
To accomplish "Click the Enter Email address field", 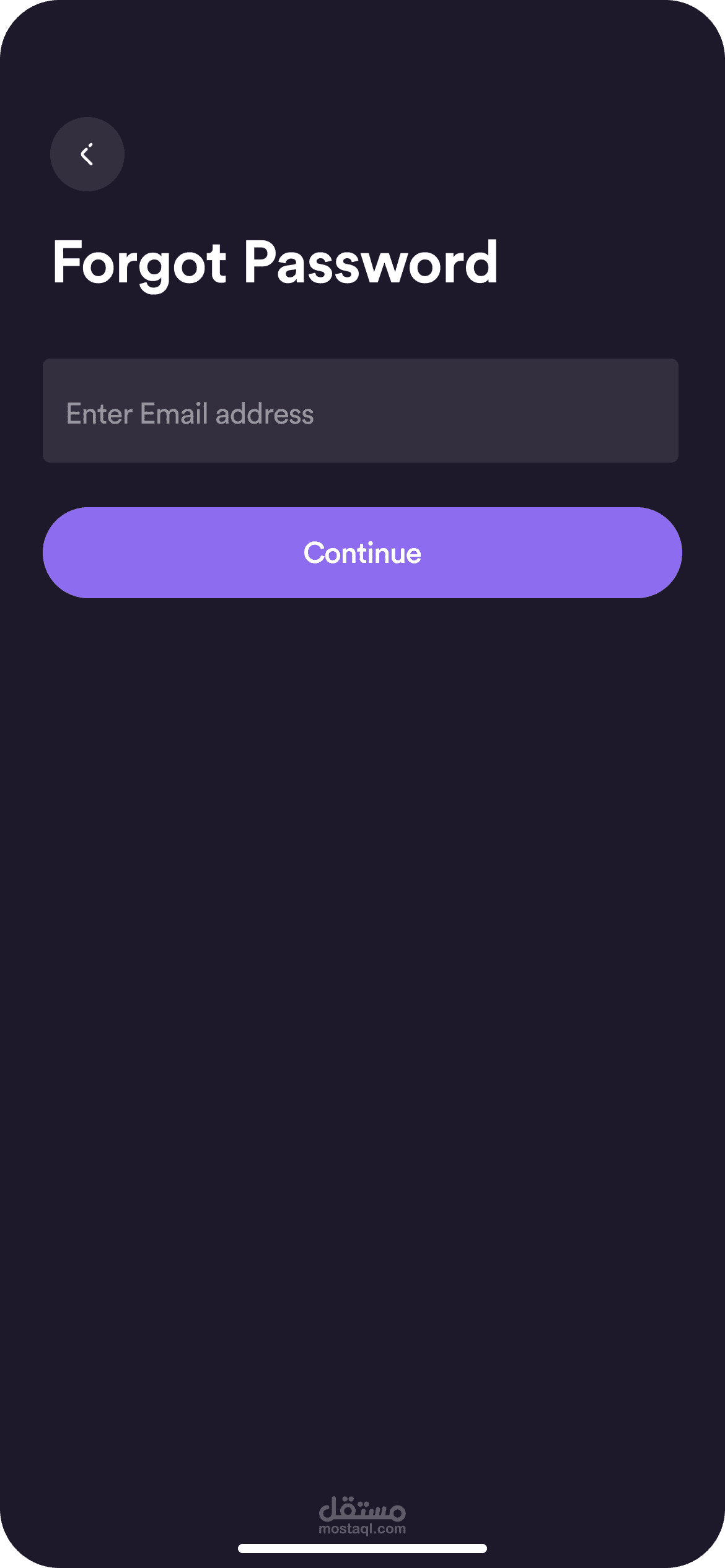I will point(361,411).
